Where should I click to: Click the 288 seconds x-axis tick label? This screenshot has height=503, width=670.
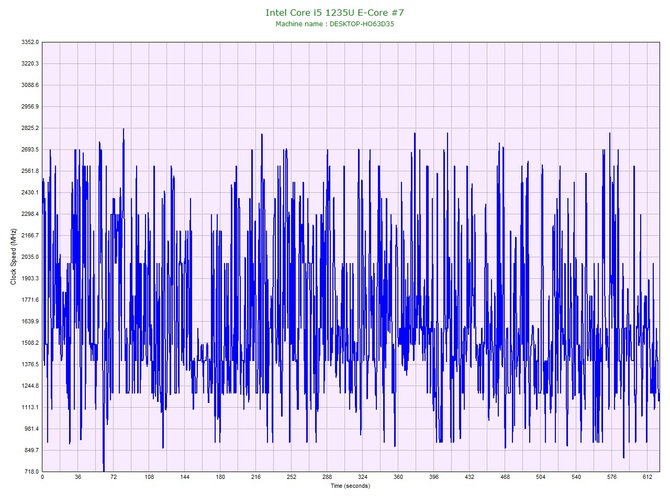(327, 477)
